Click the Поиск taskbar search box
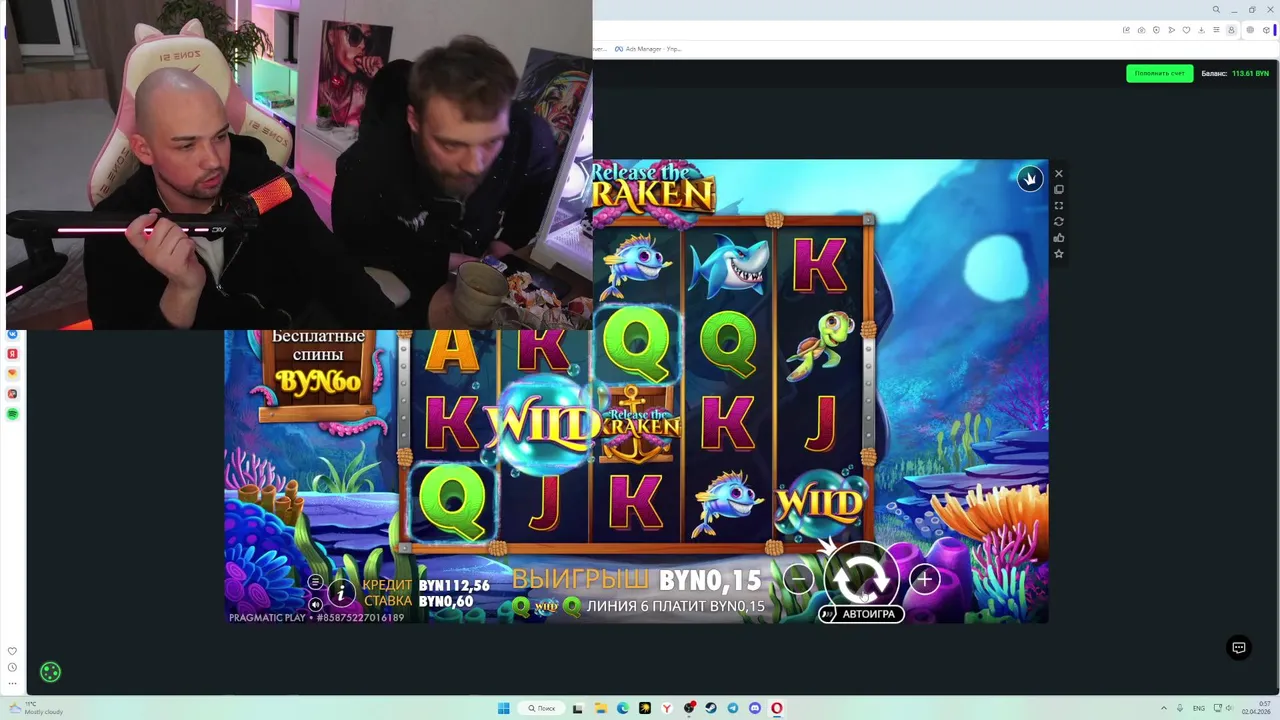The height and width of the screenshot is (720, 1280). coord(541,708)
